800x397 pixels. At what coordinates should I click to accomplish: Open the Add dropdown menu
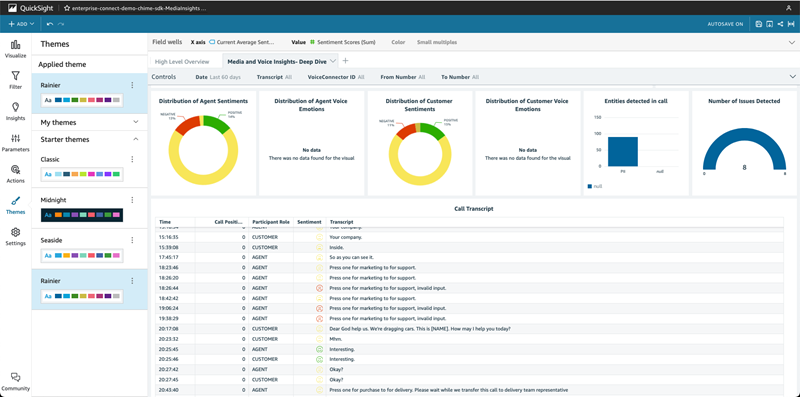coord(21,24)
